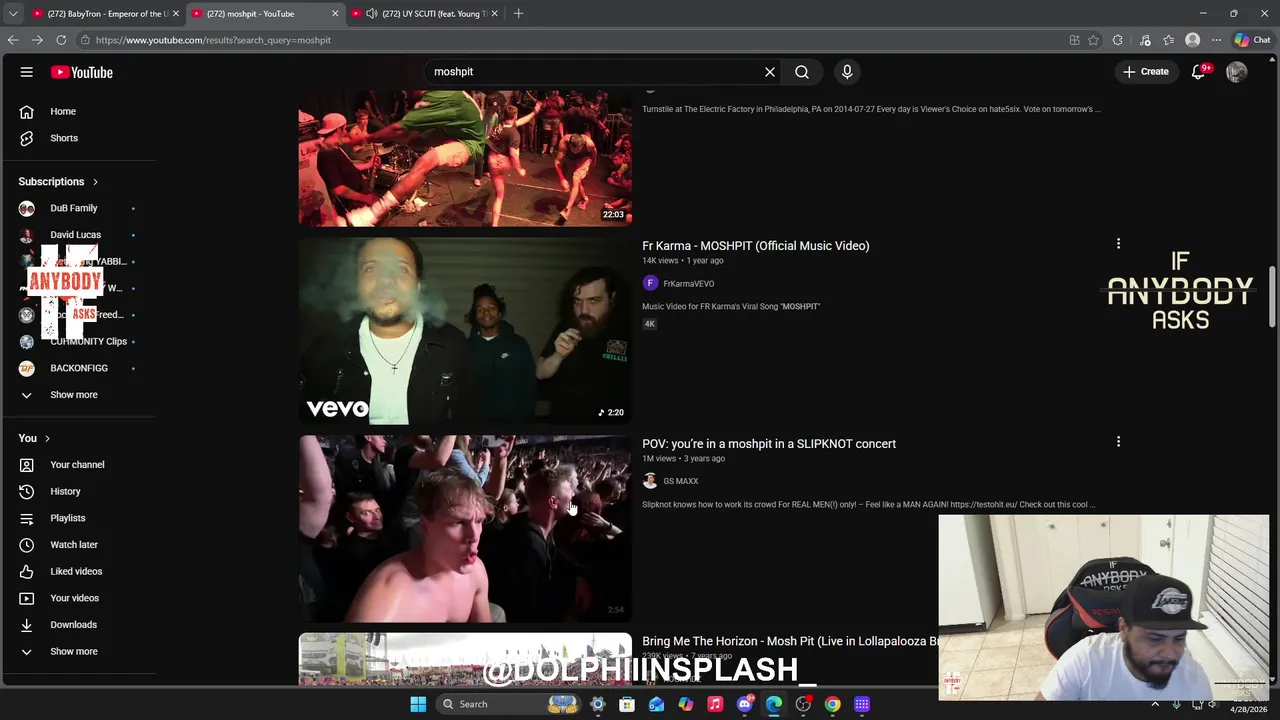Add this page to favorites
The height and width of the screenshot is (720, 1280).
tap(1093, 40)
